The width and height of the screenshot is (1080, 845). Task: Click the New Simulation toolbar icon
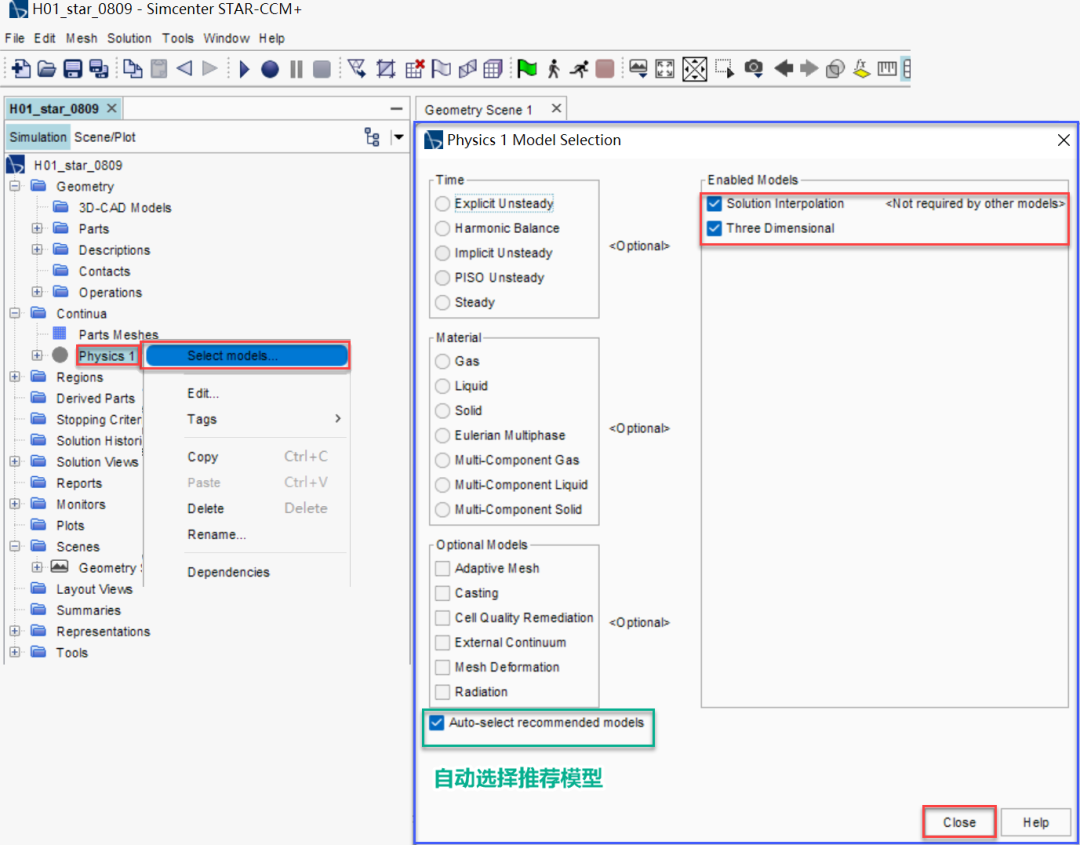[21, 68]
